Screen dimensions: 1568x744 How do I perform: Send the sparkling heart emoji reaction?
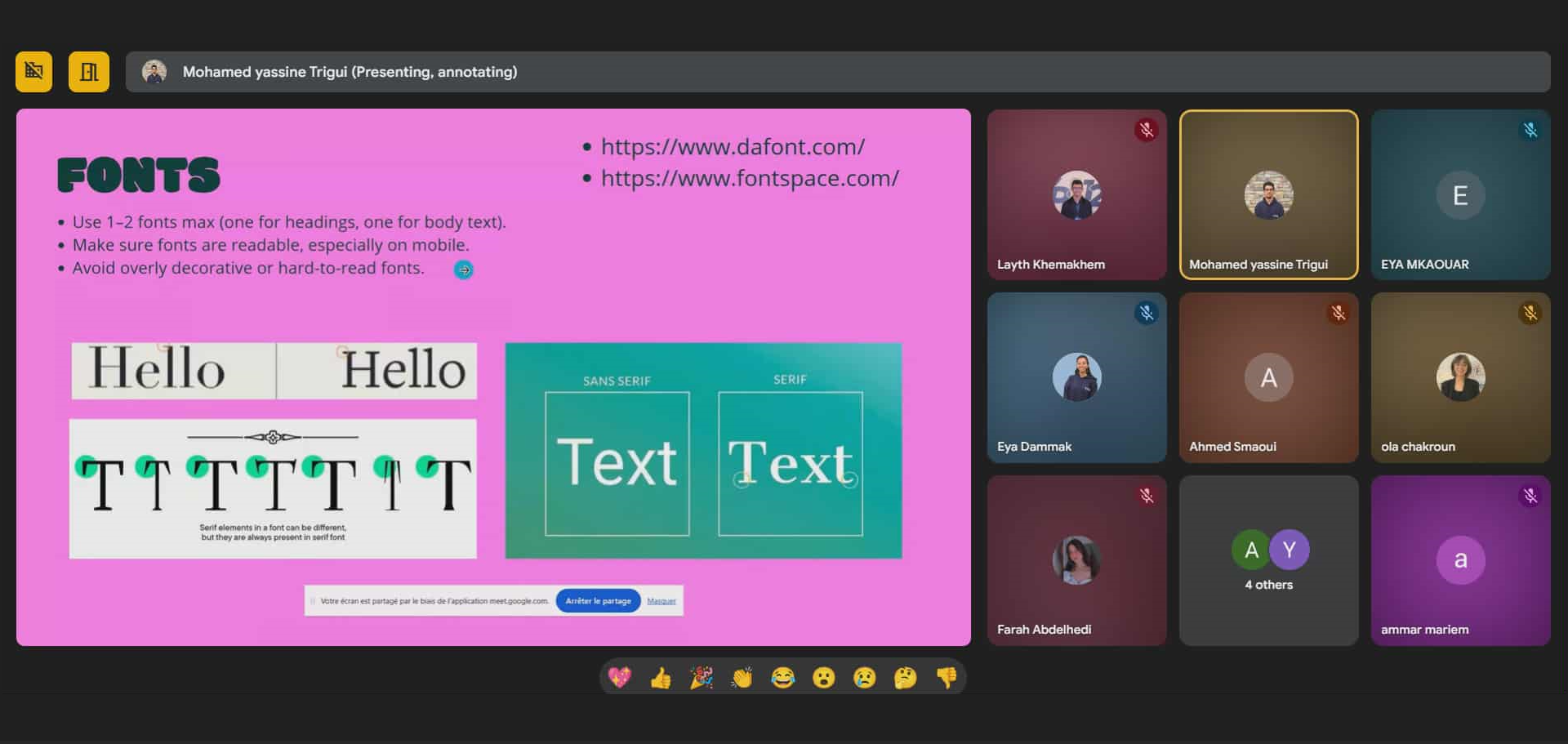point(620,678)
